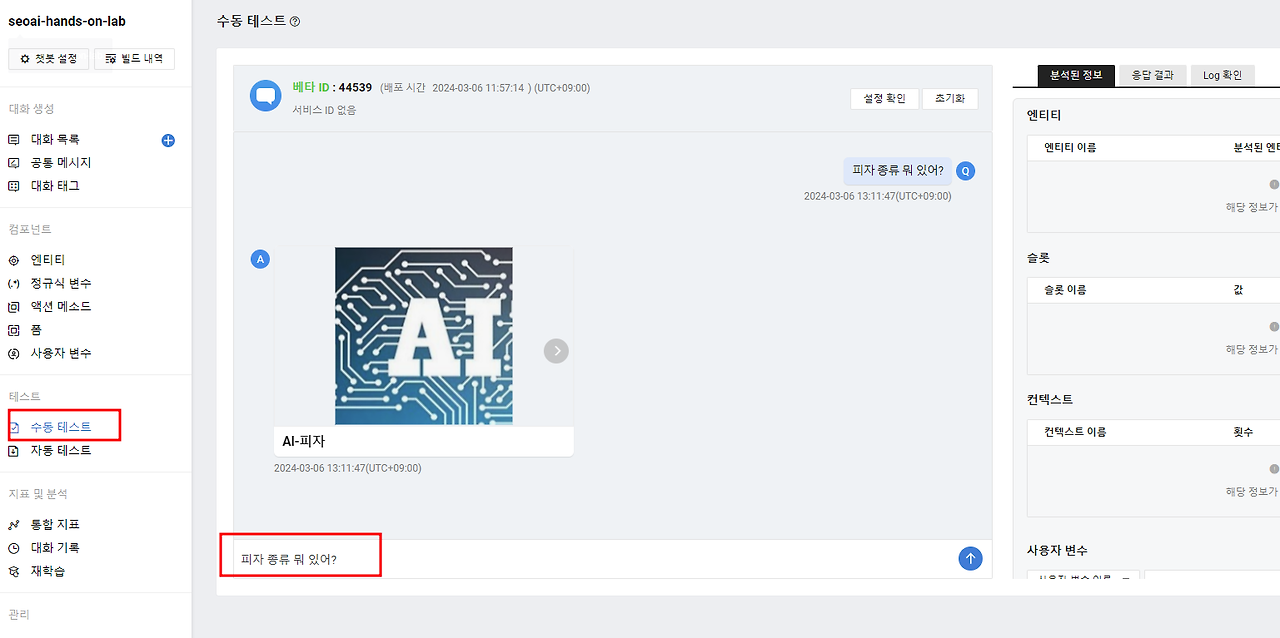Click the 사용자 변수 sidebar icon

tap(14, 353)
